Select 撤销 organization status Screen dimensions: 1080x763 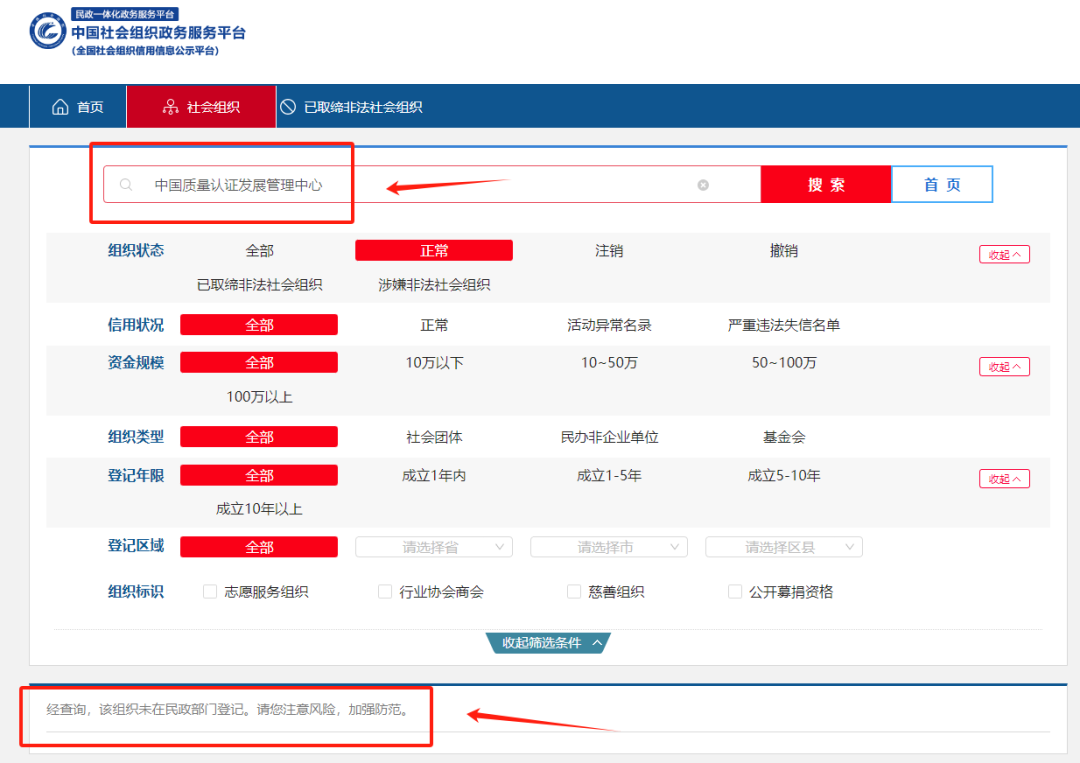click(784, 251)
